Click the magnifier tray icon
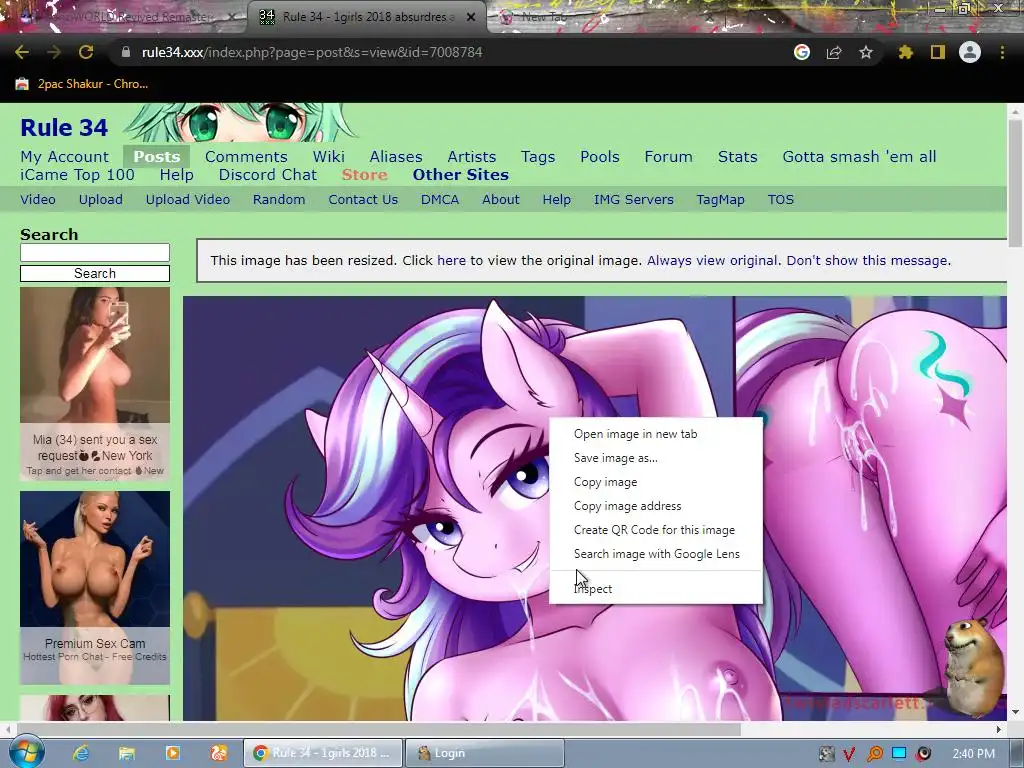 pyautogui.click(x=874, y=754)
